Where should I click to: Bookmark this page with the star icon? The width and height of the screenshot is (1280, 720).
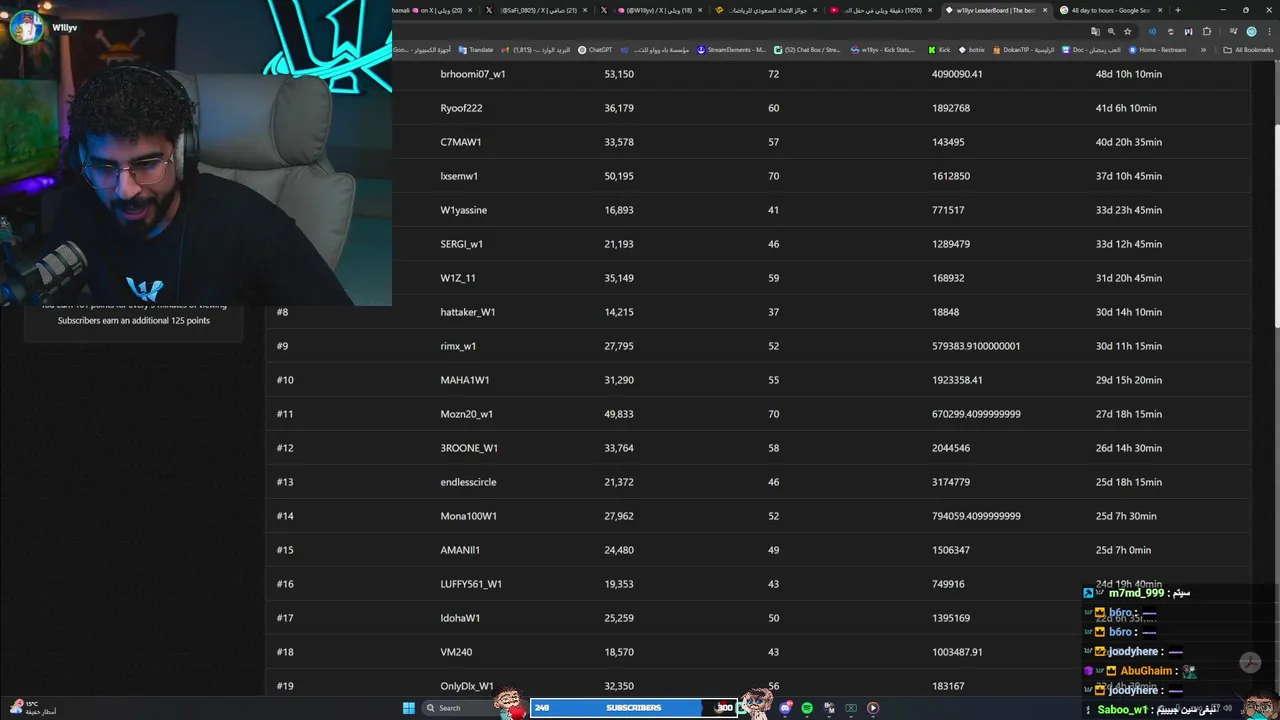coord(1127,31)
